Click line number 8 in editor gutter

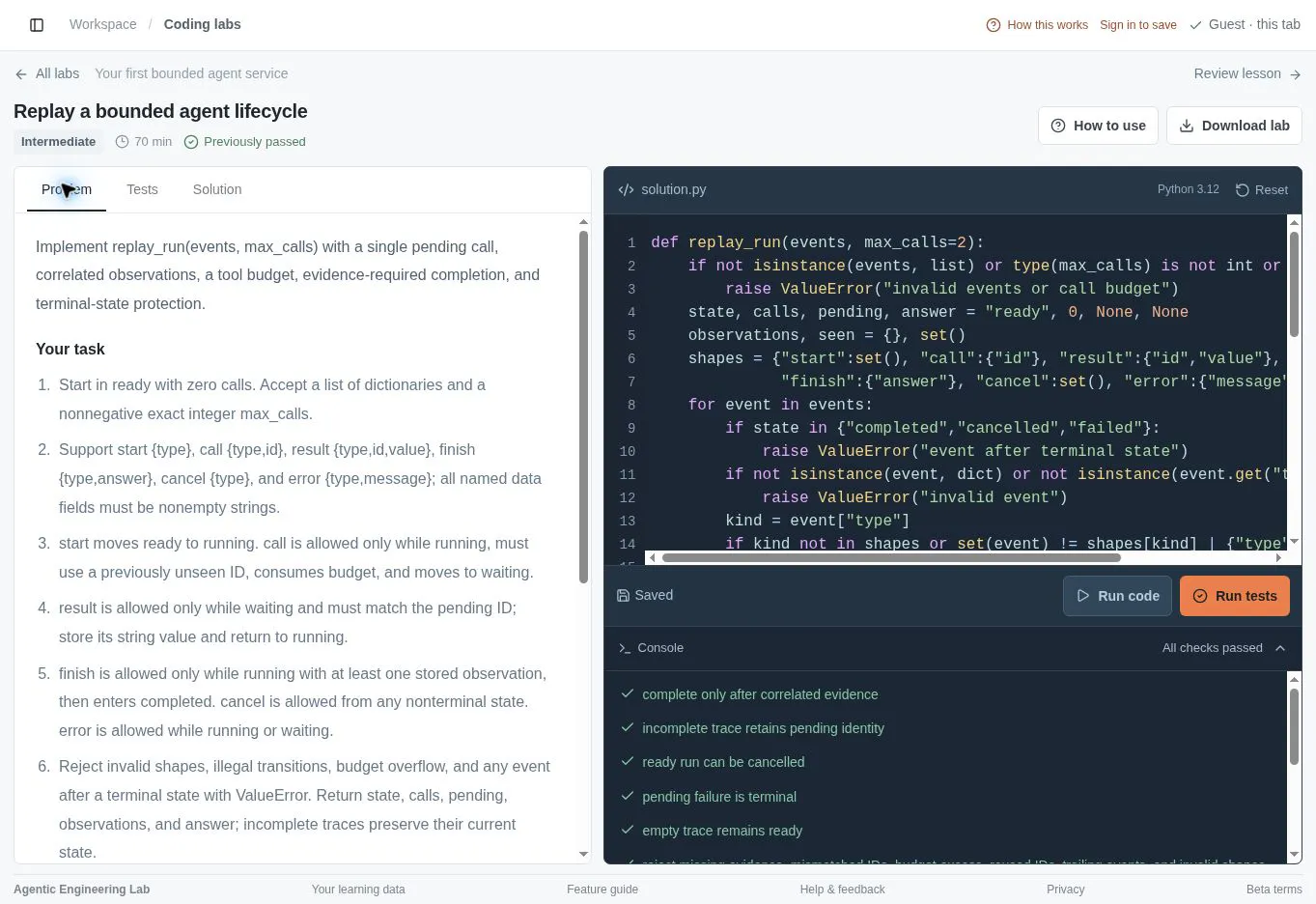(x=631, y=405)
